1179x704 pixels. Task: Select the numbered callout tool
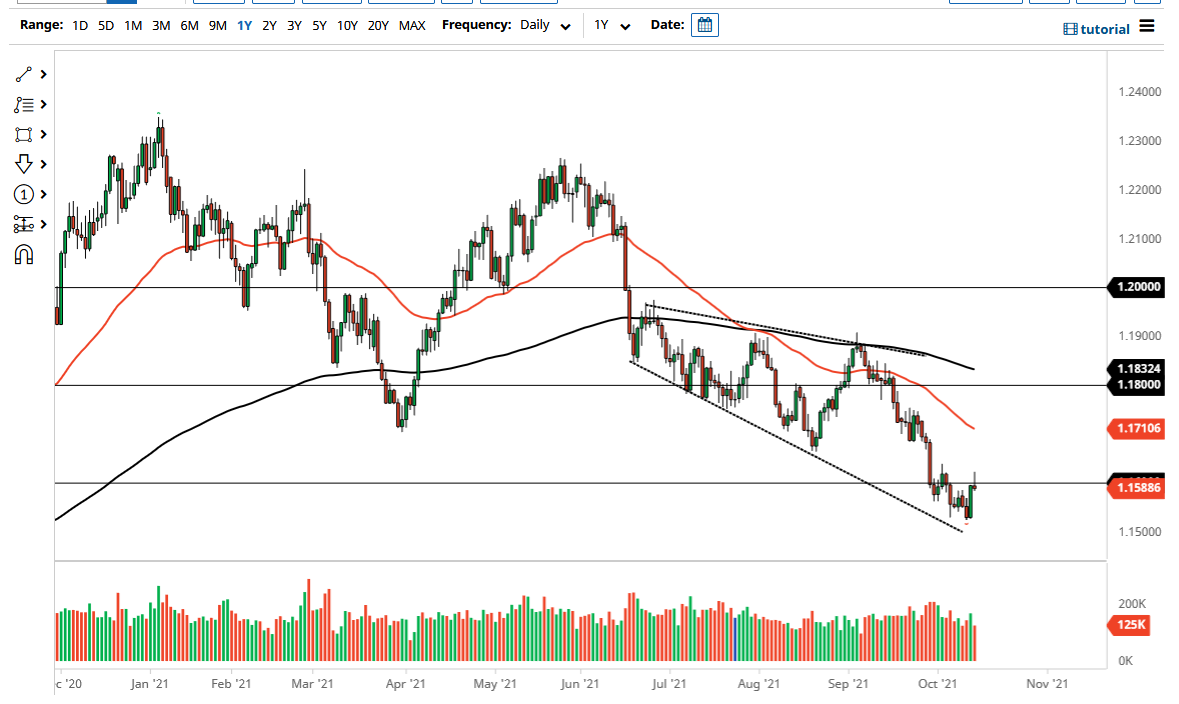click(23, 194)
